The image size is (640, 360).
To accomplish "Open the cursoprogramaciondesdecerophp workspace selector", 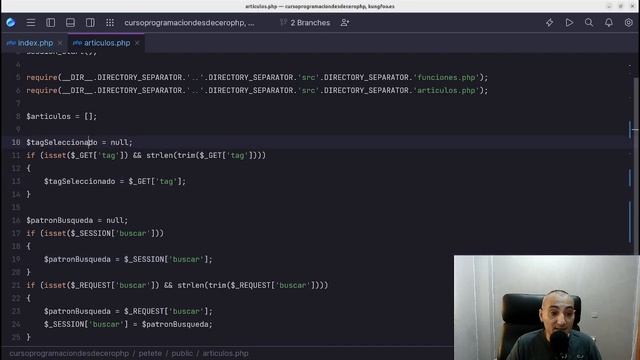I will [189, 23].
